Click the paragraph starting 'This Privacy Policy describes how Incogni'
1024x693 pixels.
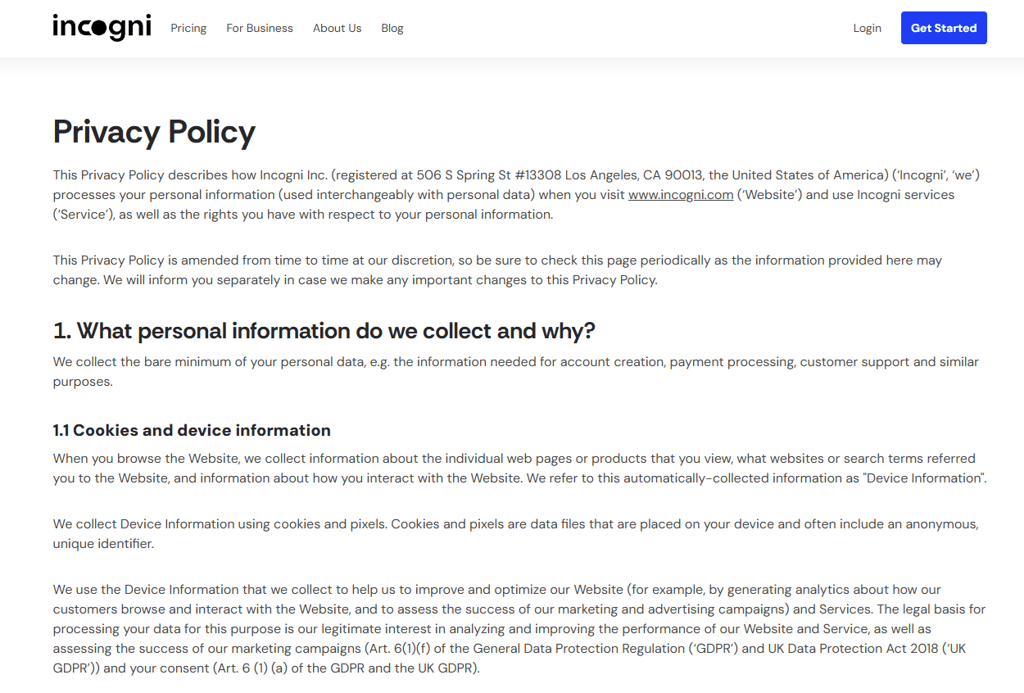517,195
